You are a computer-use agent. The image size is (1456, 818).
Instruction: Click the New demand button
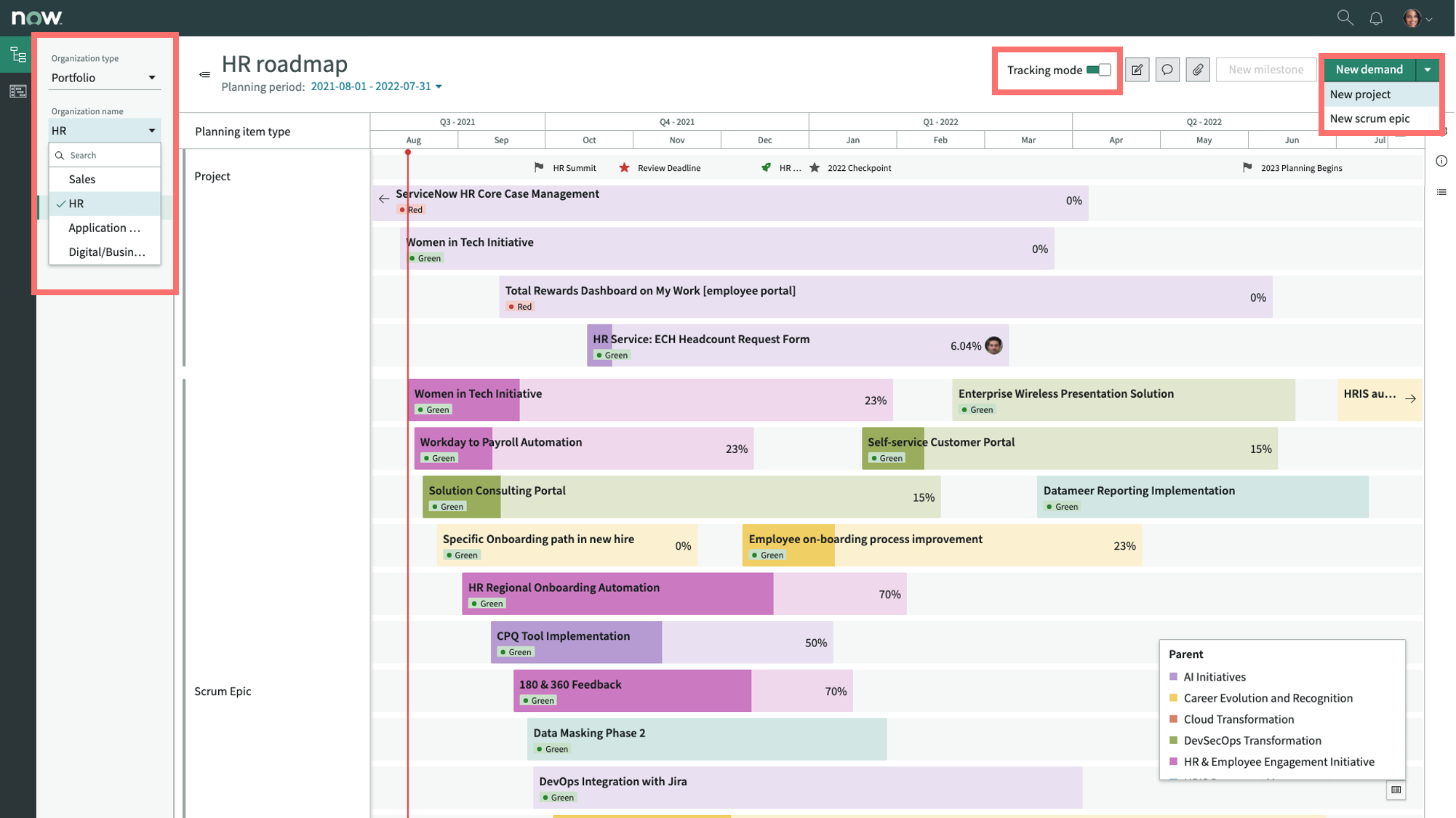[1369, 70]
